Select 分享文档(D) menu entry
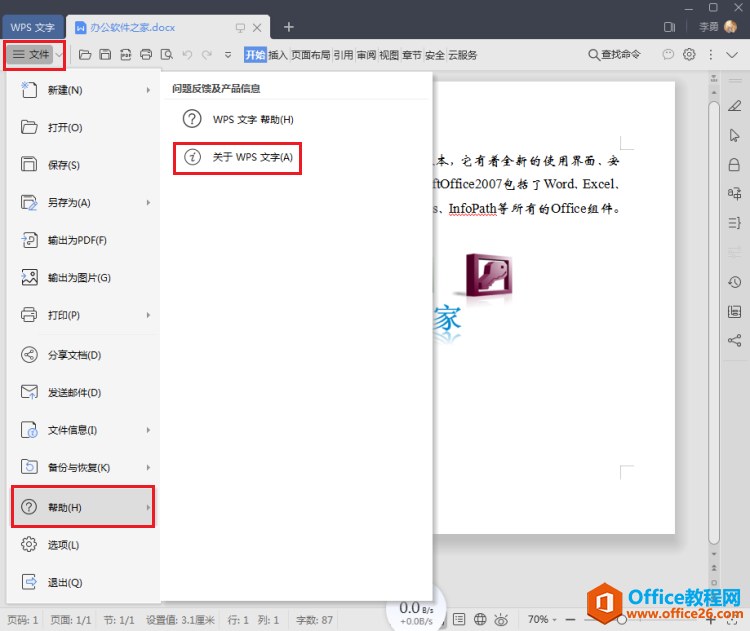Image resolution: width=750 pixels, height=631 pixels. (83, 355)
